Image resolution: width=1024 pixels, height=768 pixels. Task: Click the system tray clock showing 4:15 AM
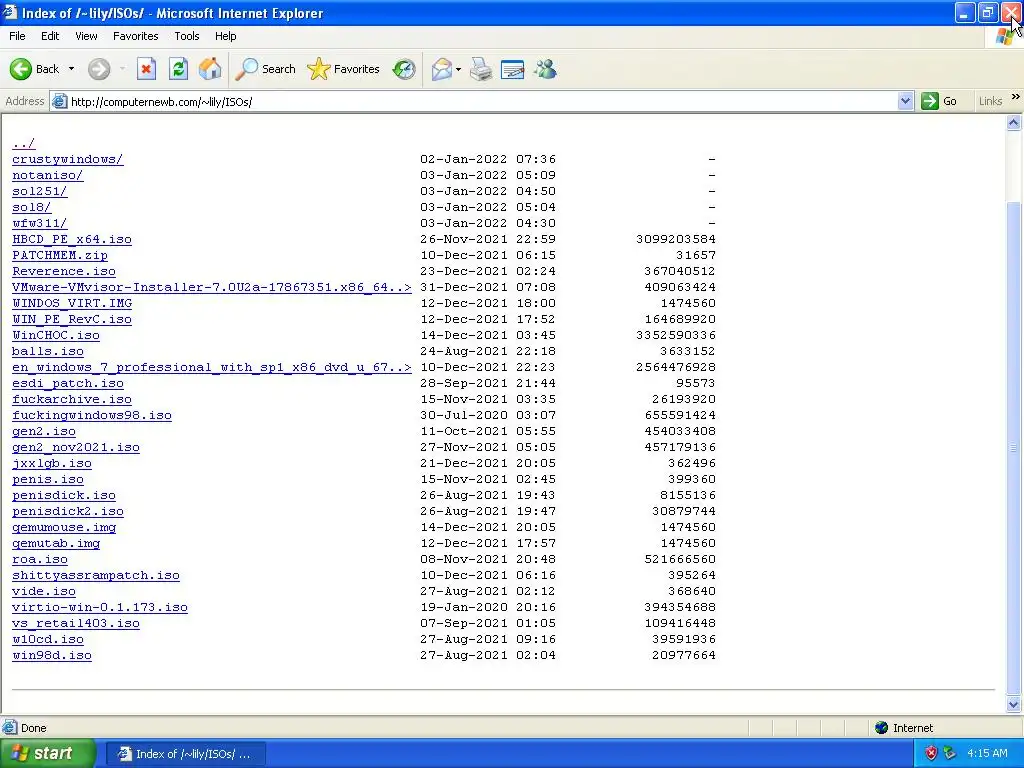coord(987,753)
